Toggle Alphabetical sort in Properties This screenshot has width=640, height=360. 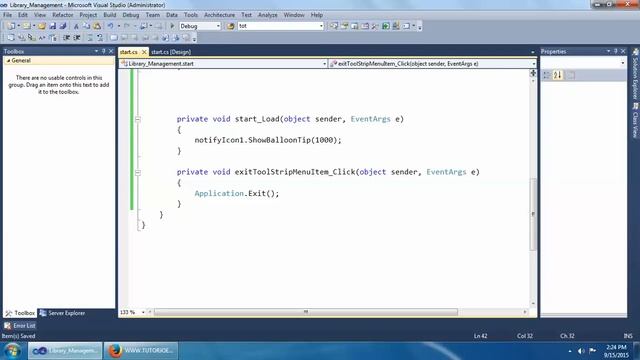click(x=558, y=75)
